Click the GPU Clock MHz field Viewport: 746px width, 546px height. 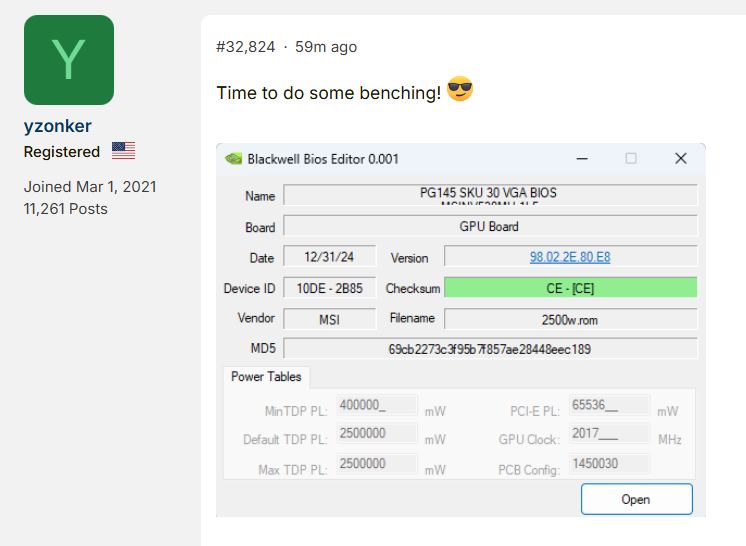coord(608,434)
